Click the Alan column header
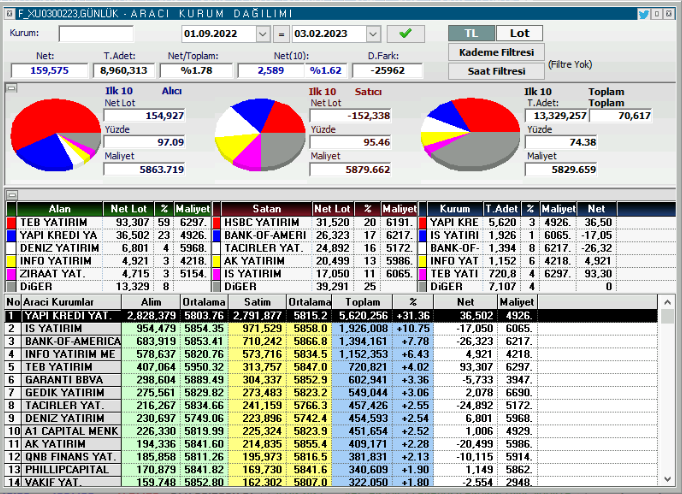 coord(60,209)
